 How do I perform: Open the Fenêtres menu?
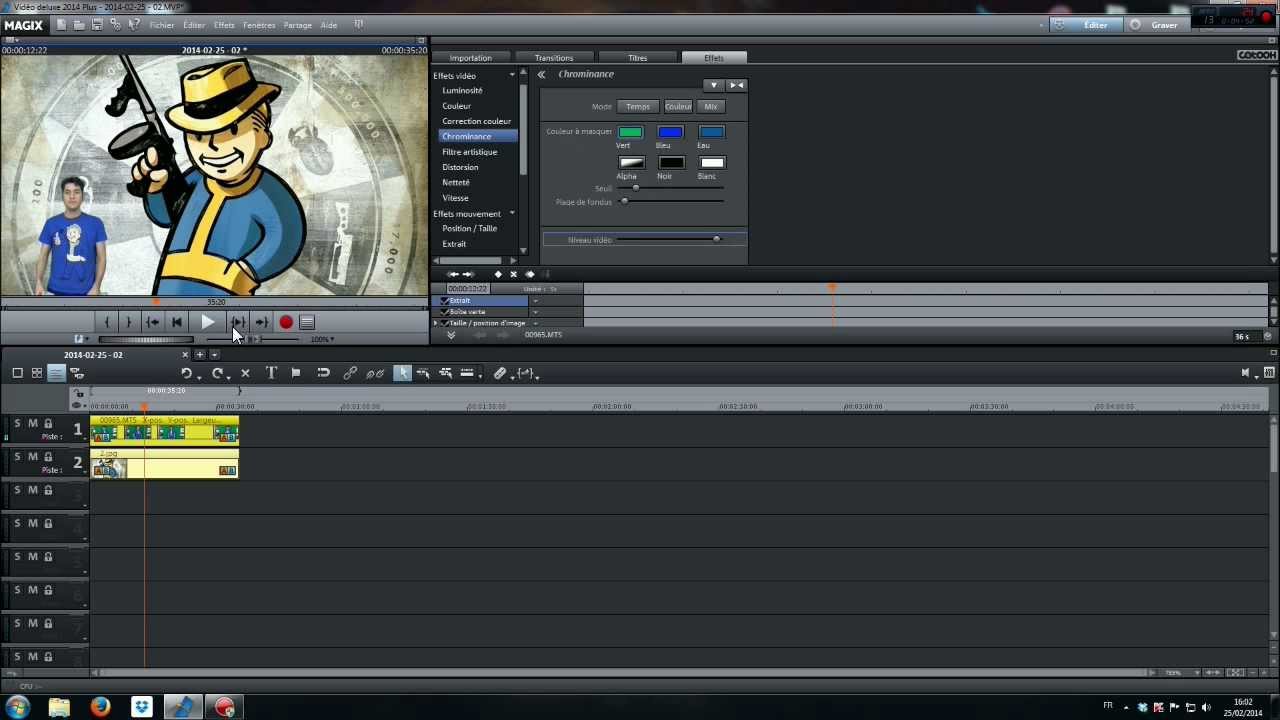259,25
